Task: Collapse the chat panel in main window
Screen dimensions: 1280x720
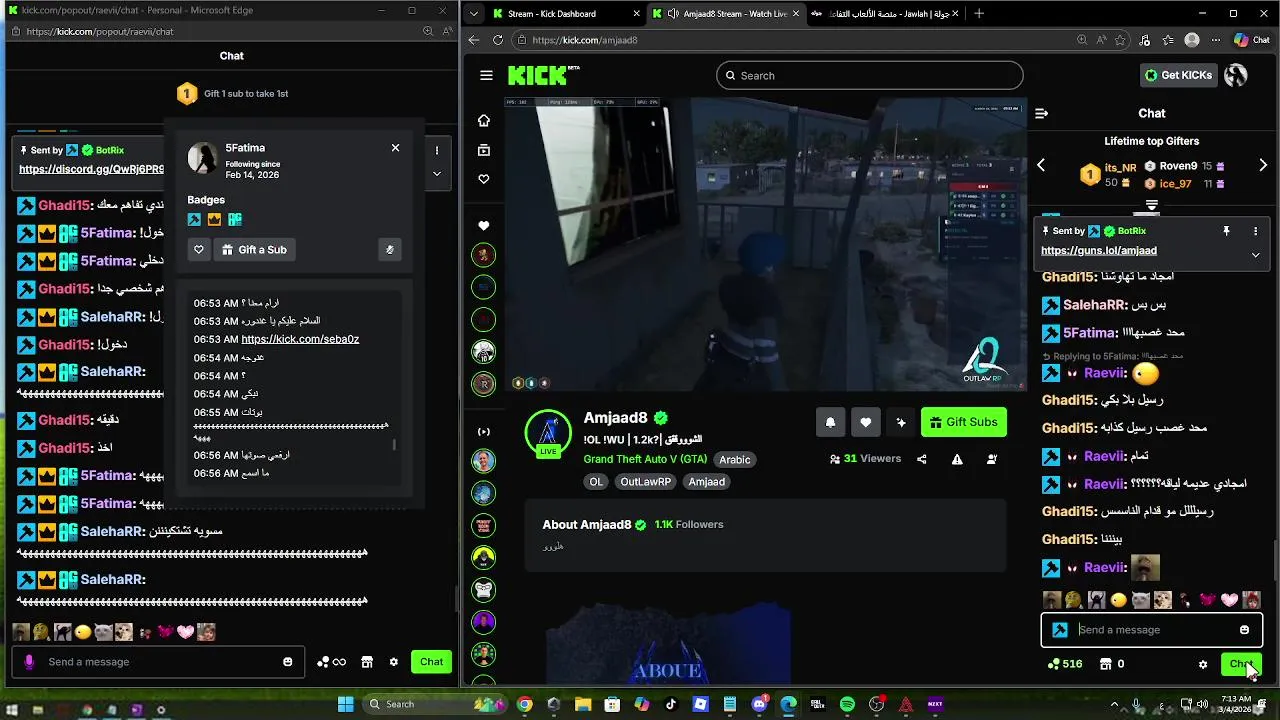Action: (x=1041, y=113)
